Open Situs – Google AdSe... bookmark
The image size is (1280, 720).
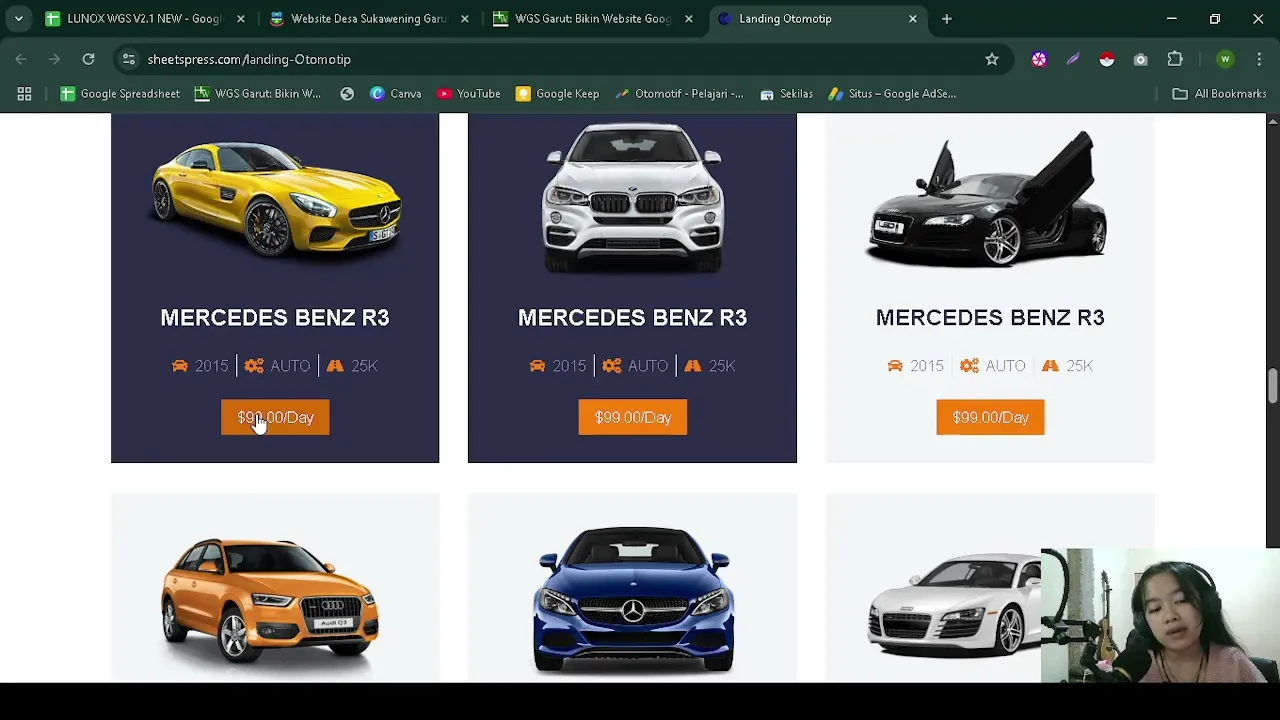[x=892, y=93]
